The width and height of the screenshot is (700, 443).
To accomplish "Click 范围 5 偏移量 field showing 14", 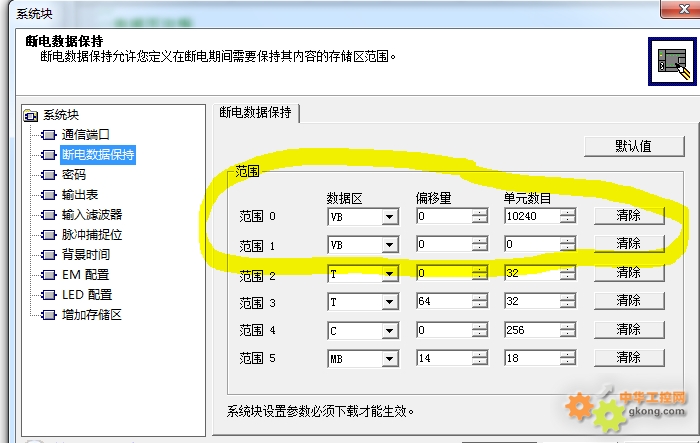I will coord(444,358).
